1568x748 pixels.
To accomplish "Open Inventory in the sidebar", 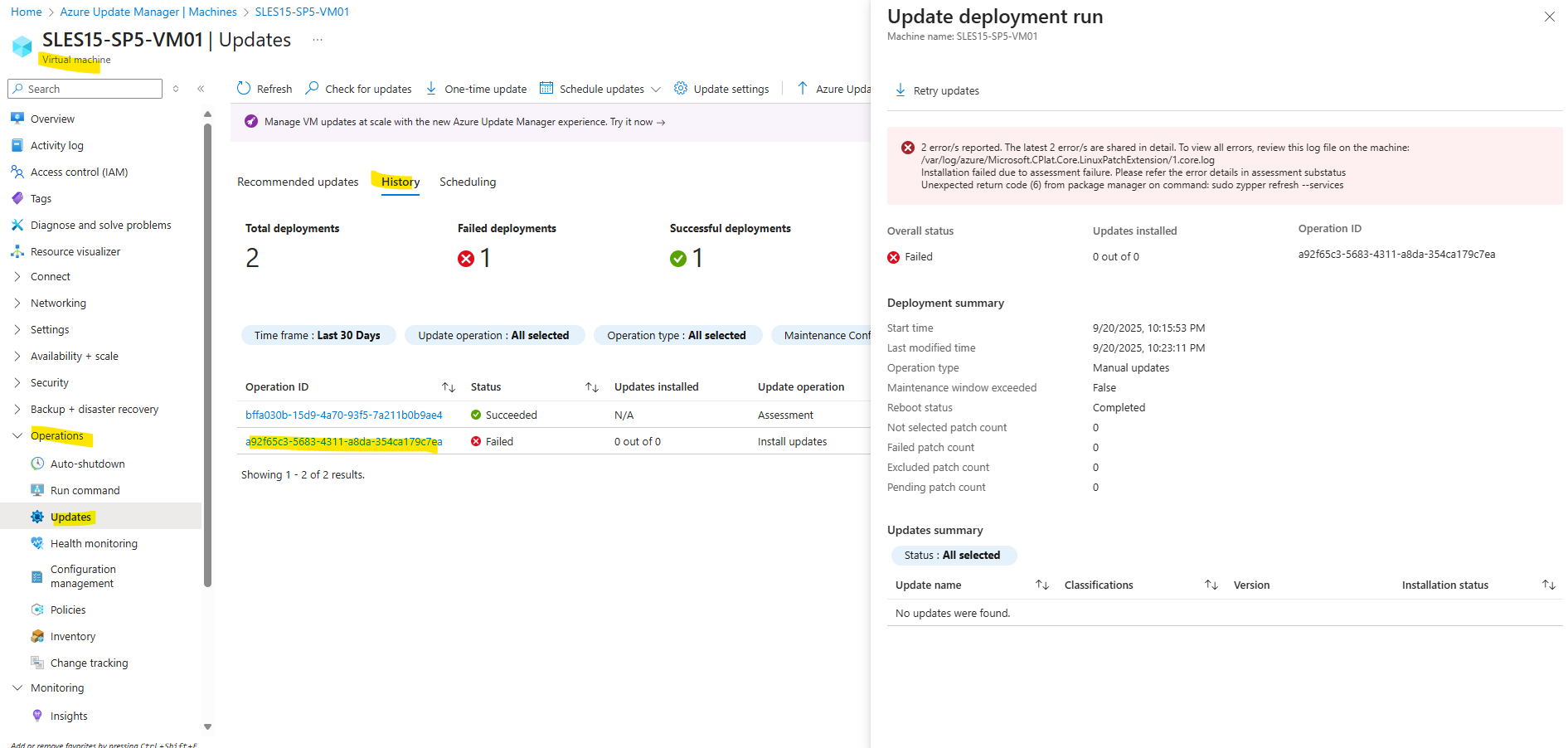I will (x=73, y=636).
